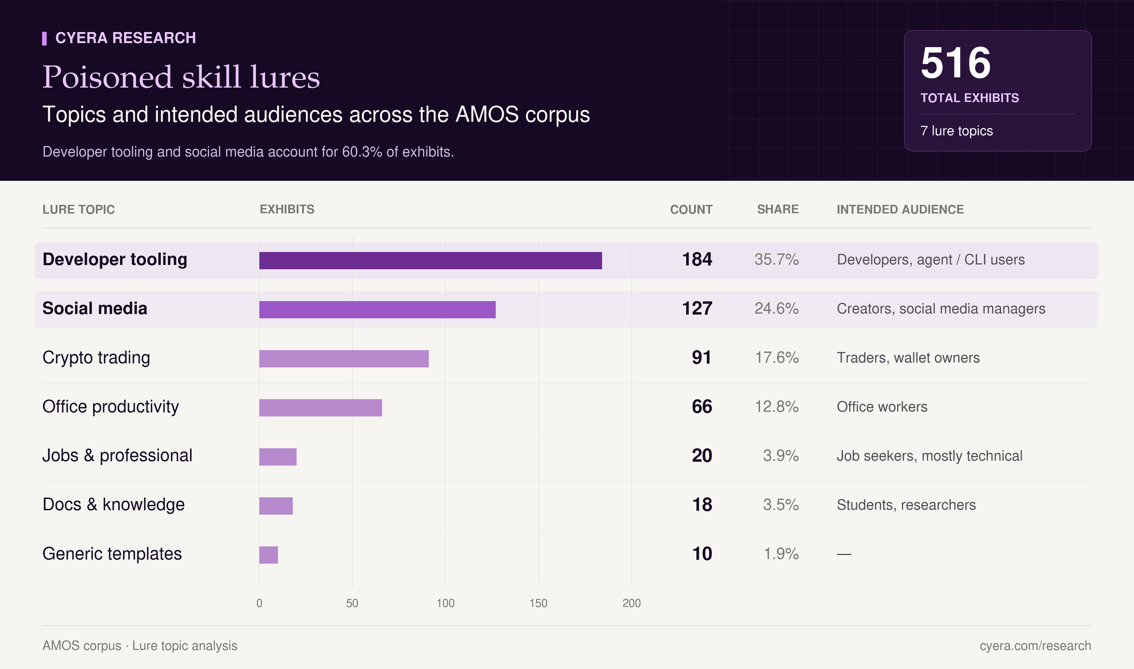Click the 24.6% share value
1134x669 pixels.
tap(776, 309)
